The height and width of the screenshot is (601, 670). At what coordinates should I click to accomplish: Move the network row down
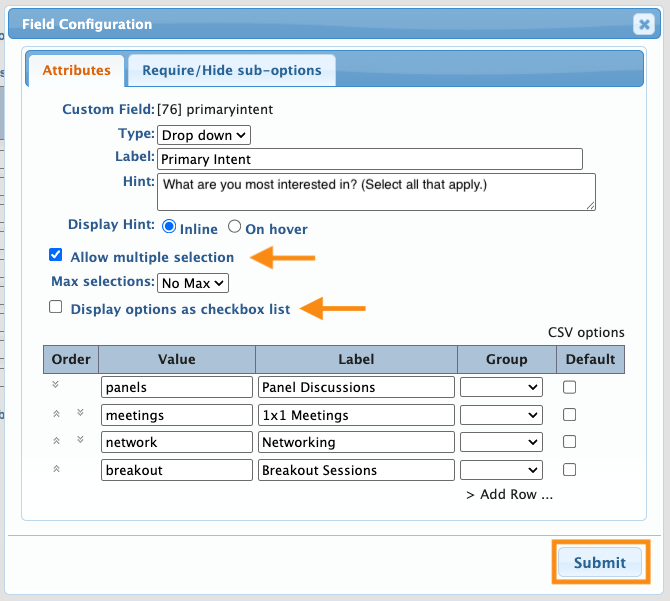(80, 440)
